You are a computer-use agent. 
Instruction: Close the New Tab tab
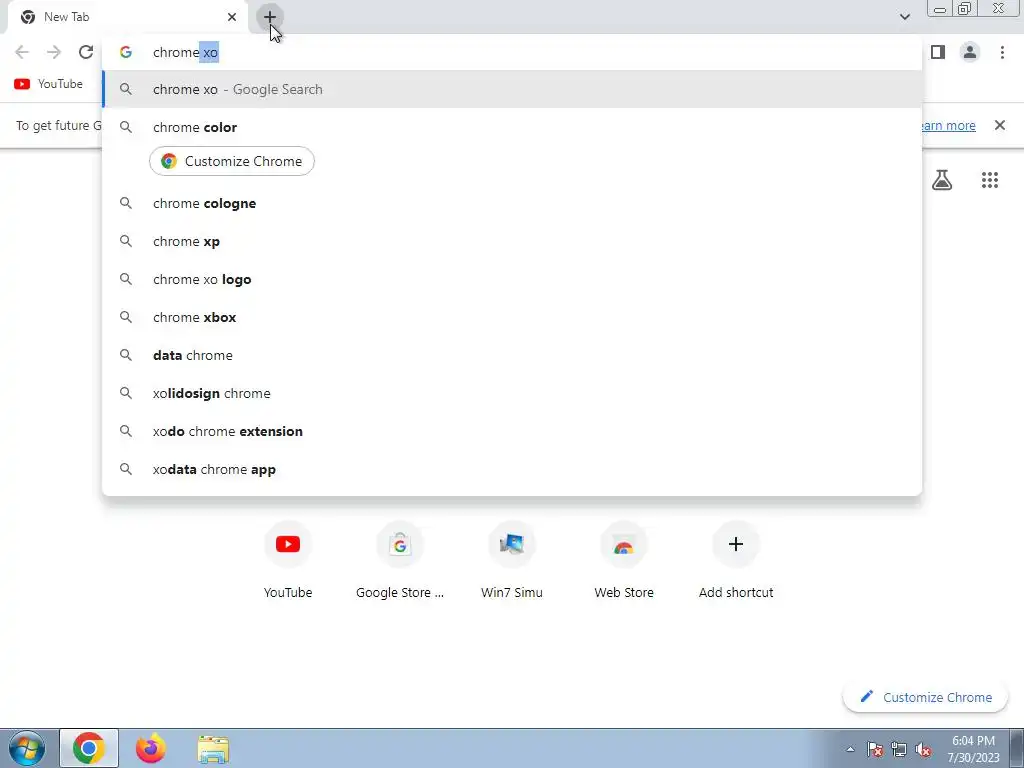232,17
